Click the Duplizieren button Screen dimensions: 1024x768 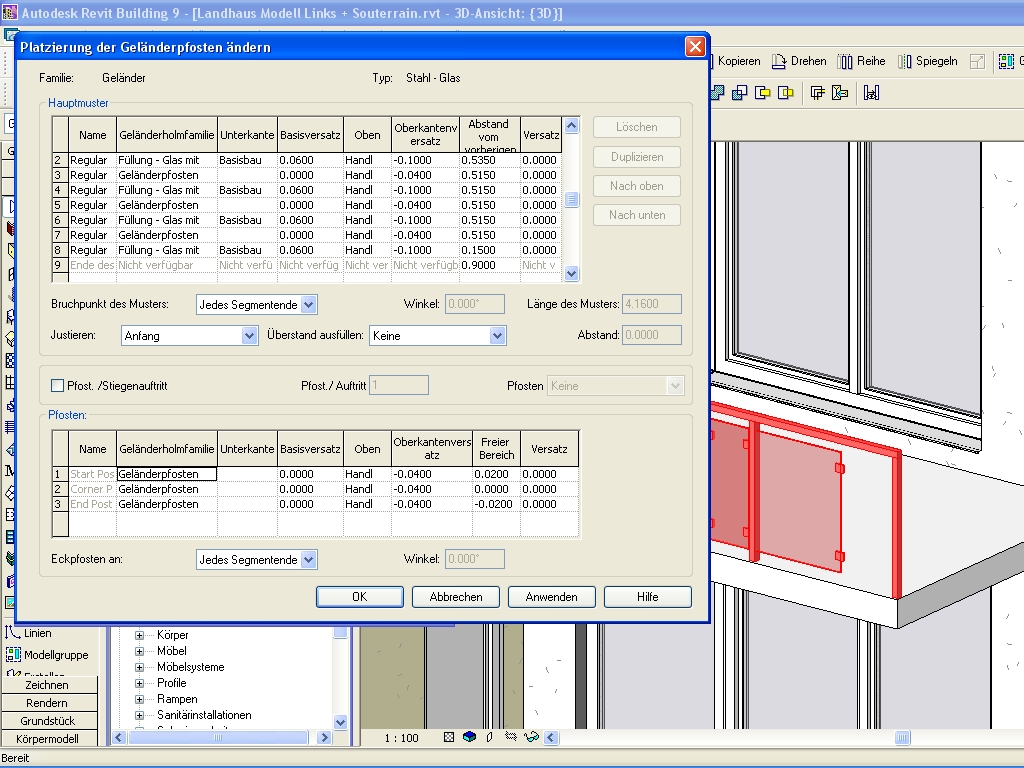[637, 157]
